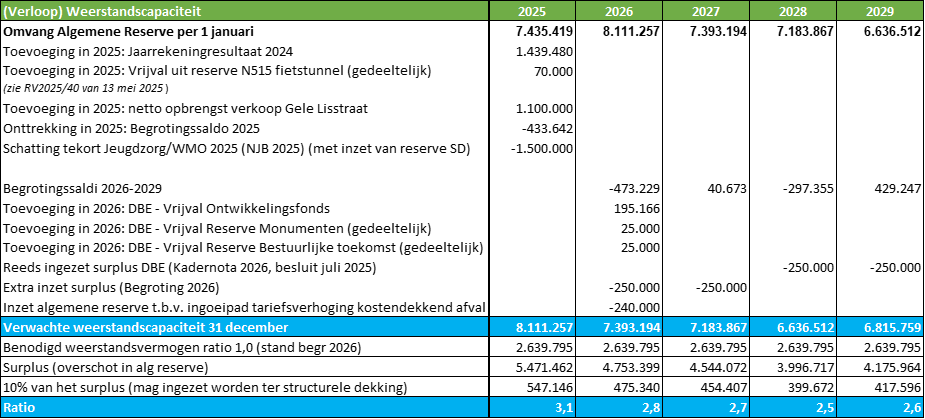Select the 2028 column header
Image resolution: width=925 pixels, height=419 pixels.
793,10
